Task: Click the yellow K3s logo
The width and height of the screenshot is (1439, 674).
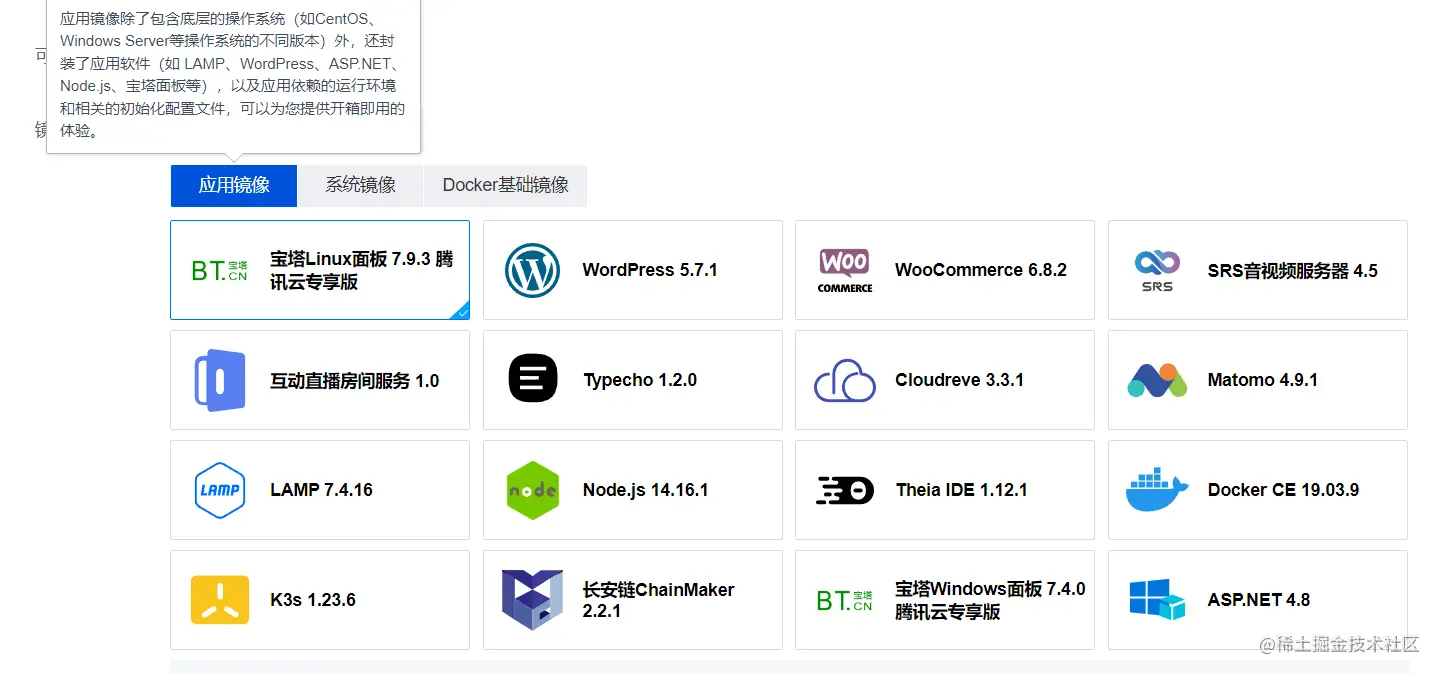Action: (219, 600)
